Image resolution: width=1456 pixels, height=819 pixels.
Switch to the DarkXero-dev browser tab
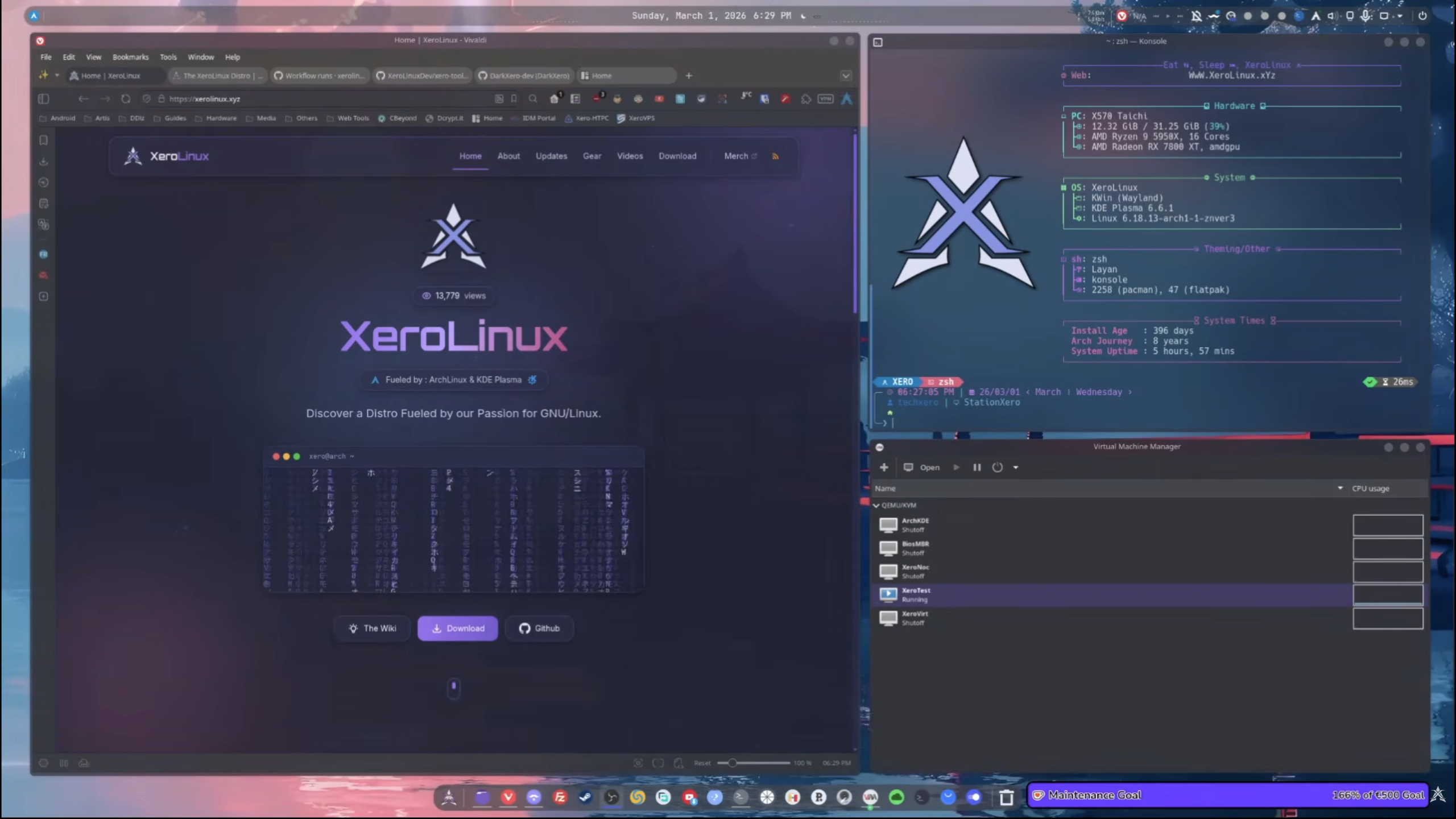tap(523, 75)
